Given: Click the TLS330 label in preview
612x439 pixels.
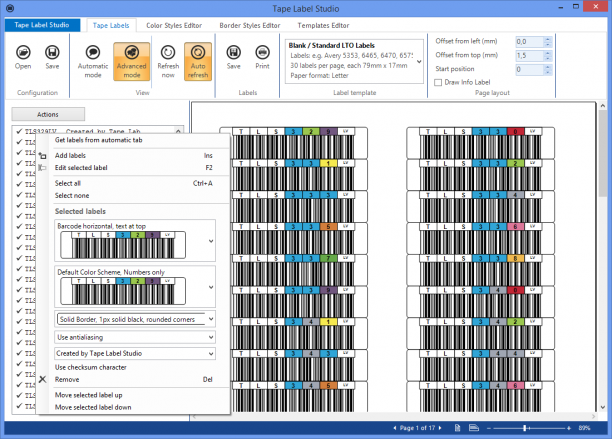Looking at the screenshot, I should [x=480, y=142].
